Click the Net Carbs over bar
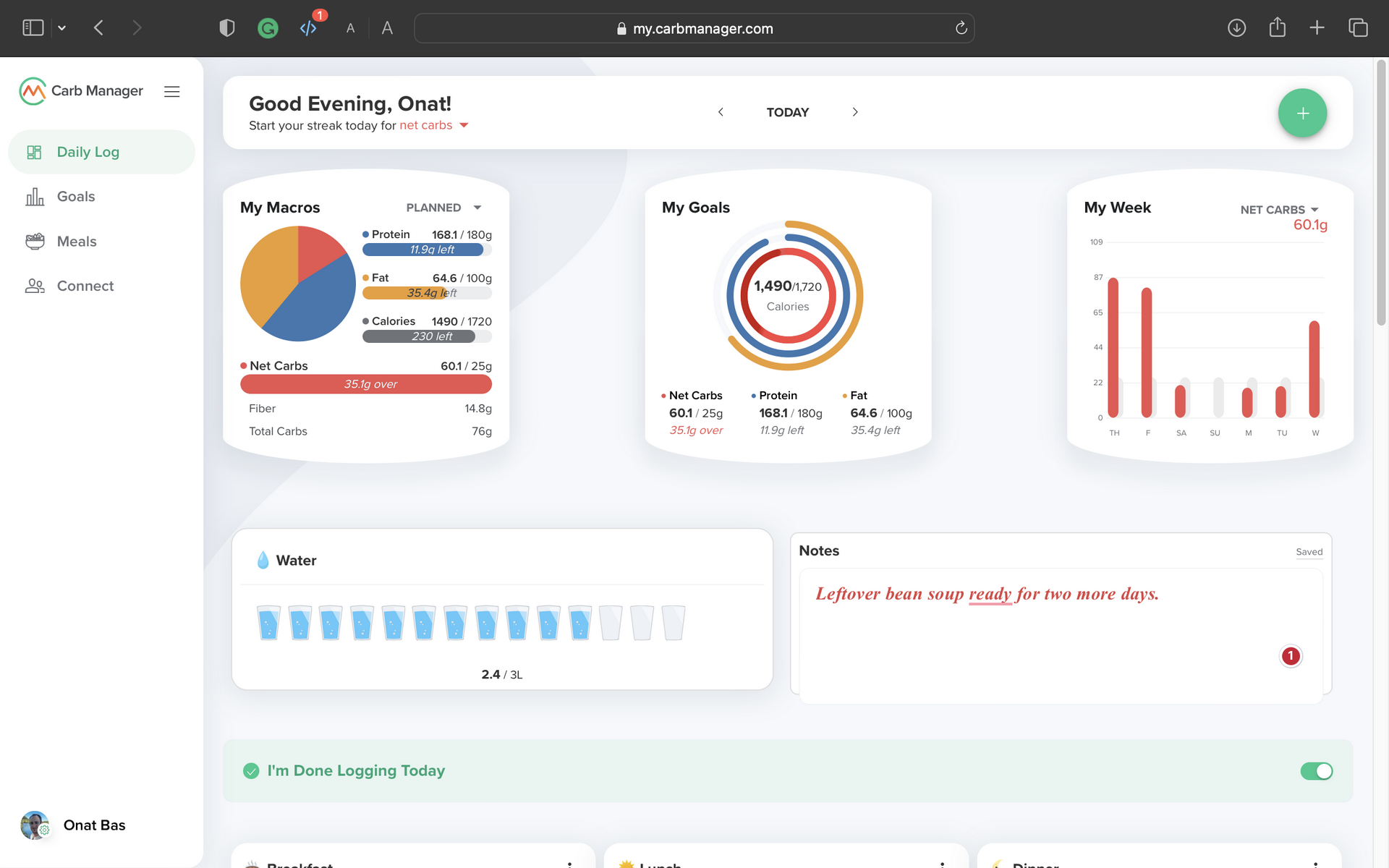 coord(366,384)
